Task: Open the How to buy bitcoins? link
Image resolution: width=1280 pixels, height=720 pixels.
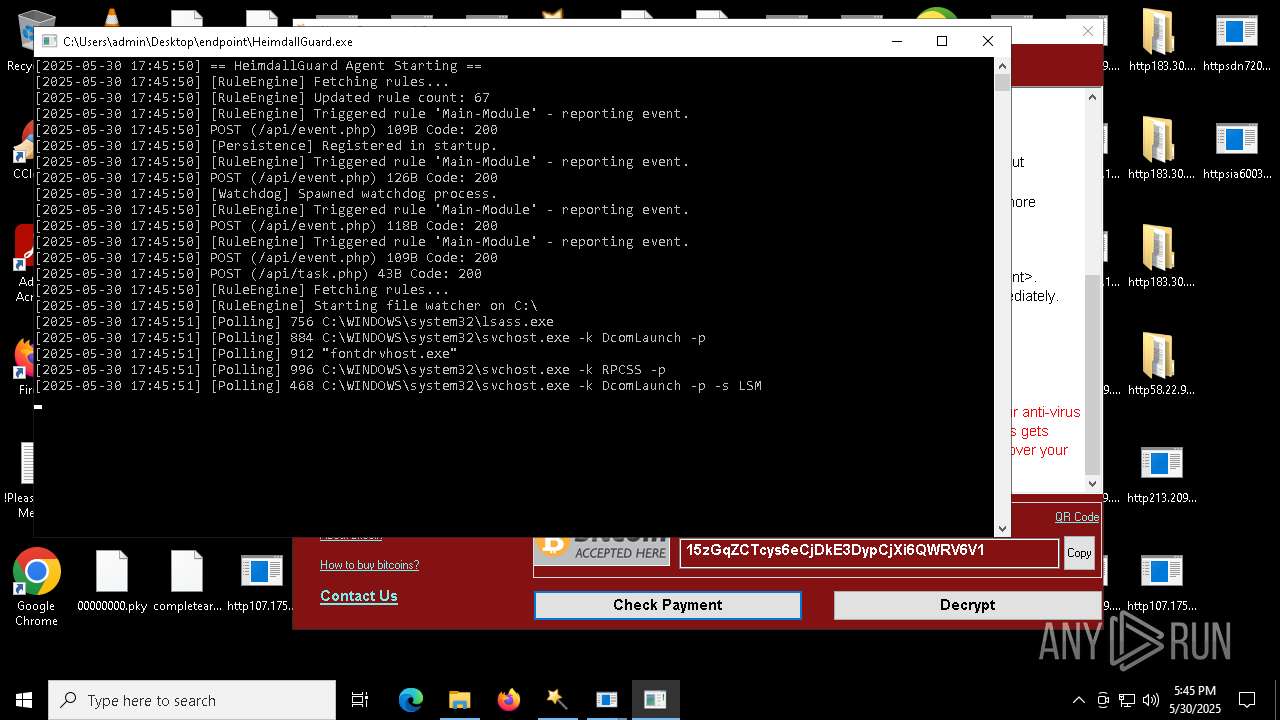Action: click(369, 565)
